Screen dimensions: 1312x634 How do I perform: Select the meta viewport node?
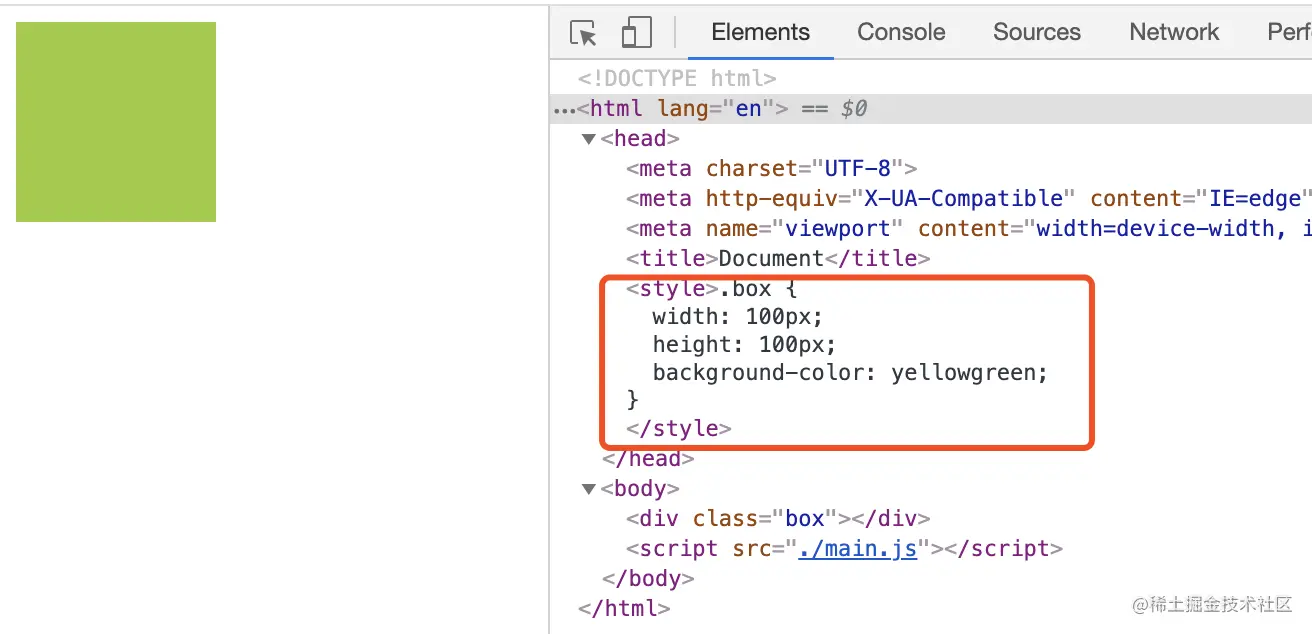968,229
